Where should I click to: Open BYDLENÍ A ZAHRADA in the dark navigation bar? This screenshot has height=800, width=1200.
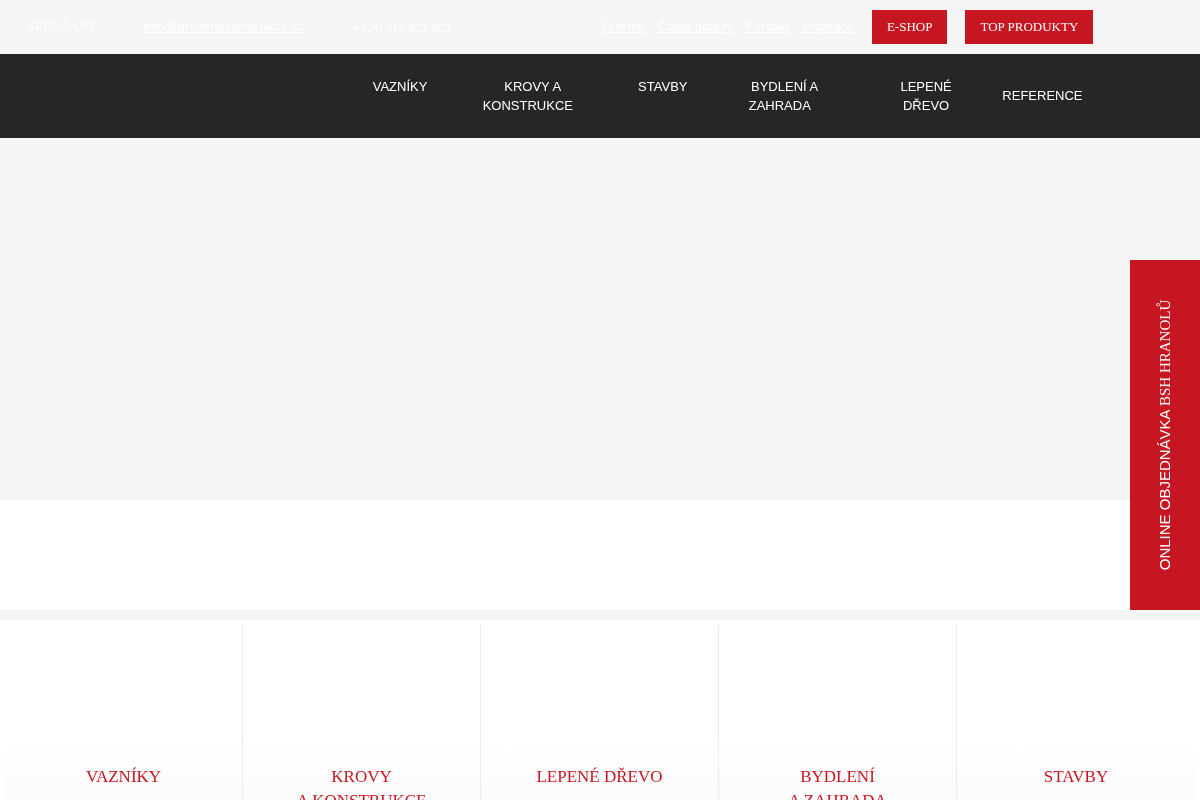784,96
